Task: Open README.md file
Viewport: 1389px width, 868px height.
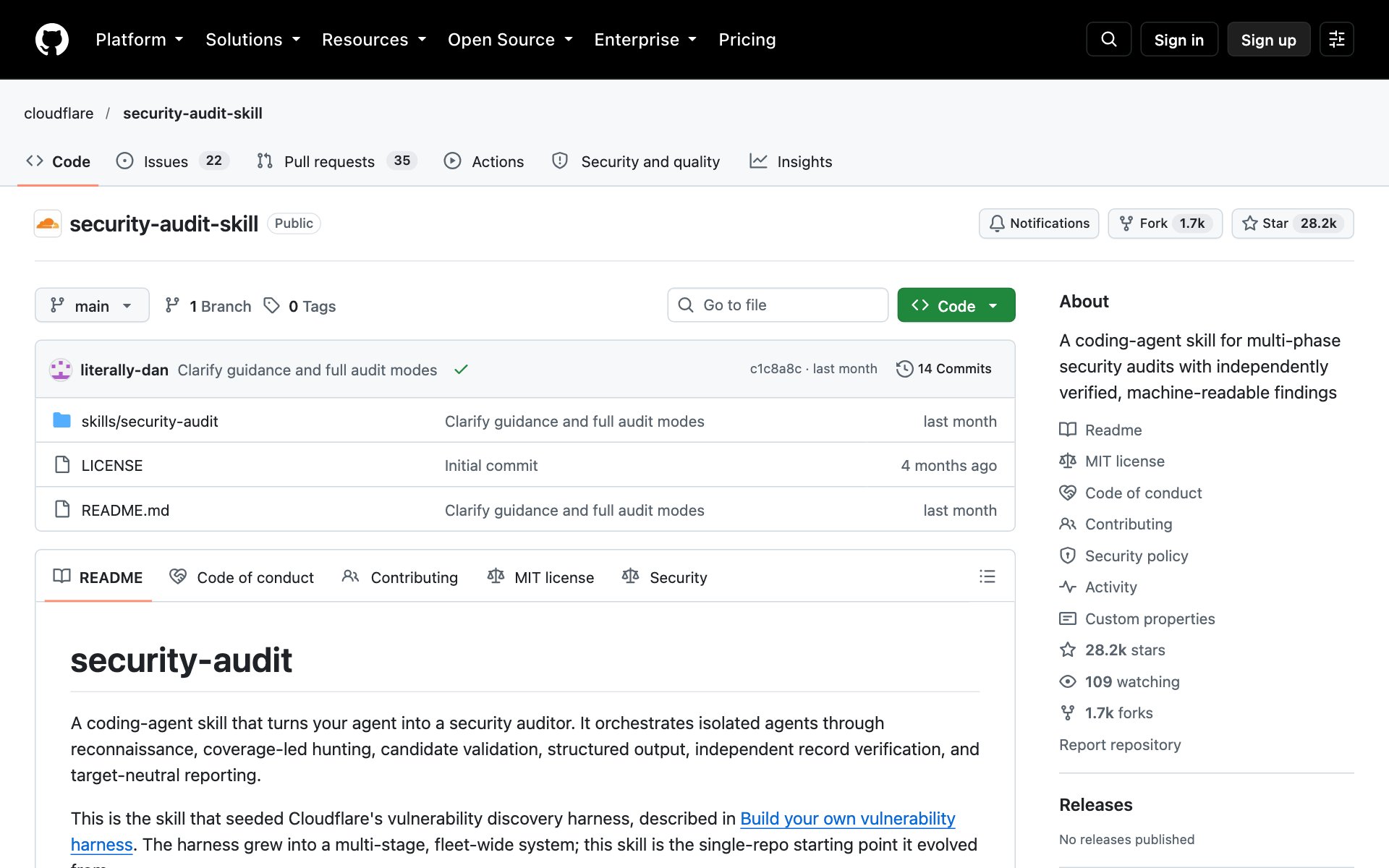Action: tap(125, 510)
